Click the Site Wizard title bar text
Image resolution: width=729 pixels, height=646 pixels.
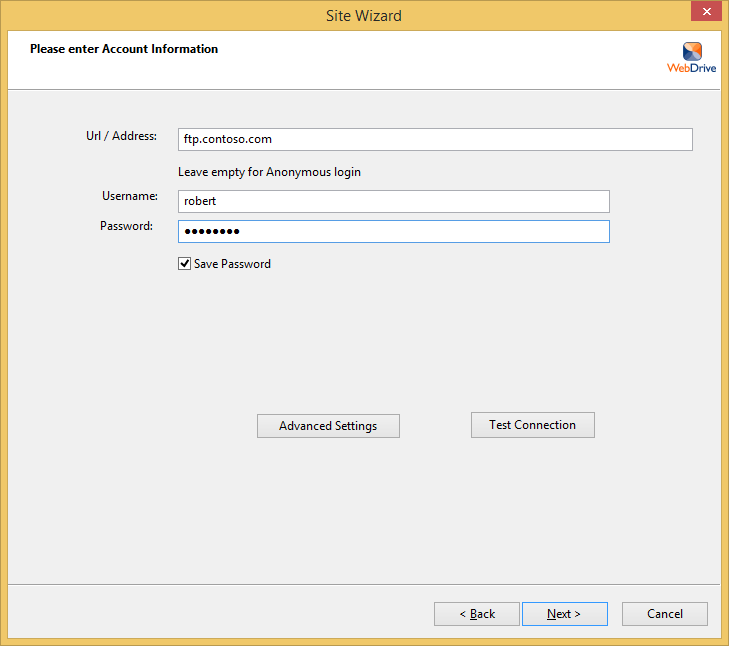pos(364,15)
